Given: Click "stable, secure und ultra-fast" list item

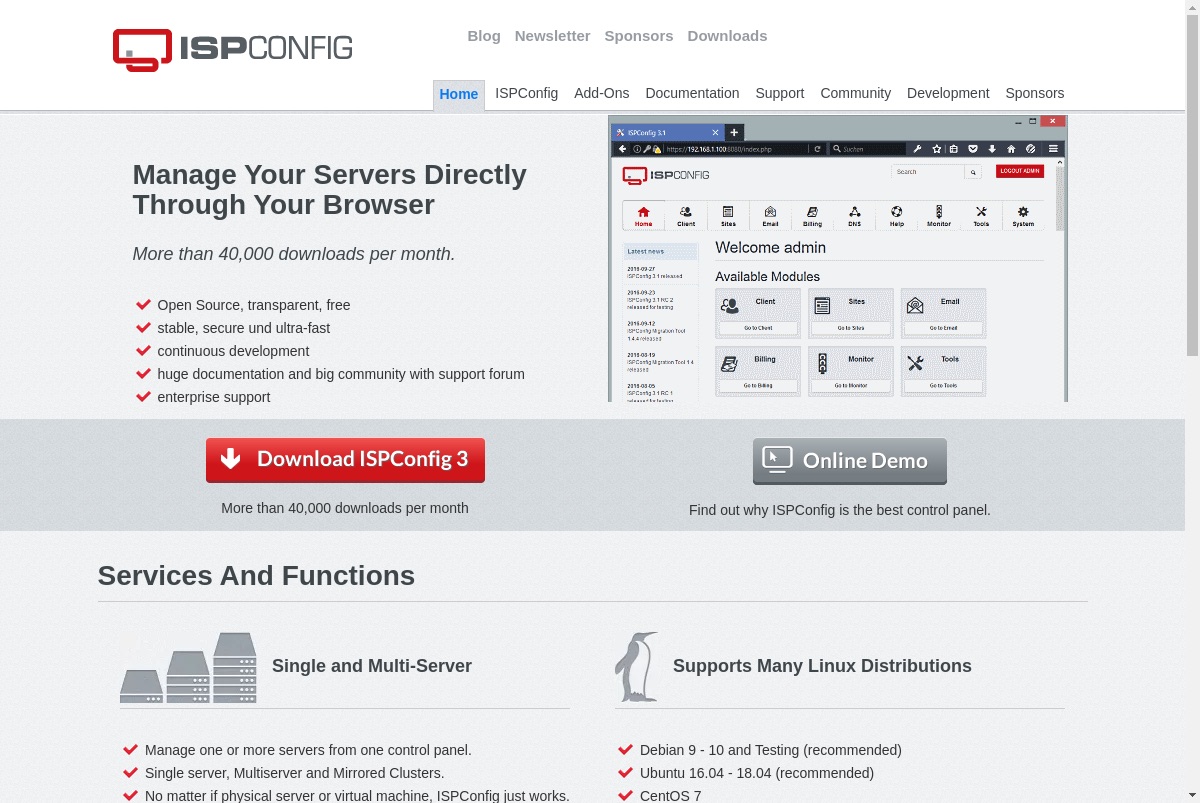Looking at the screenshot, I should point(244,328).
